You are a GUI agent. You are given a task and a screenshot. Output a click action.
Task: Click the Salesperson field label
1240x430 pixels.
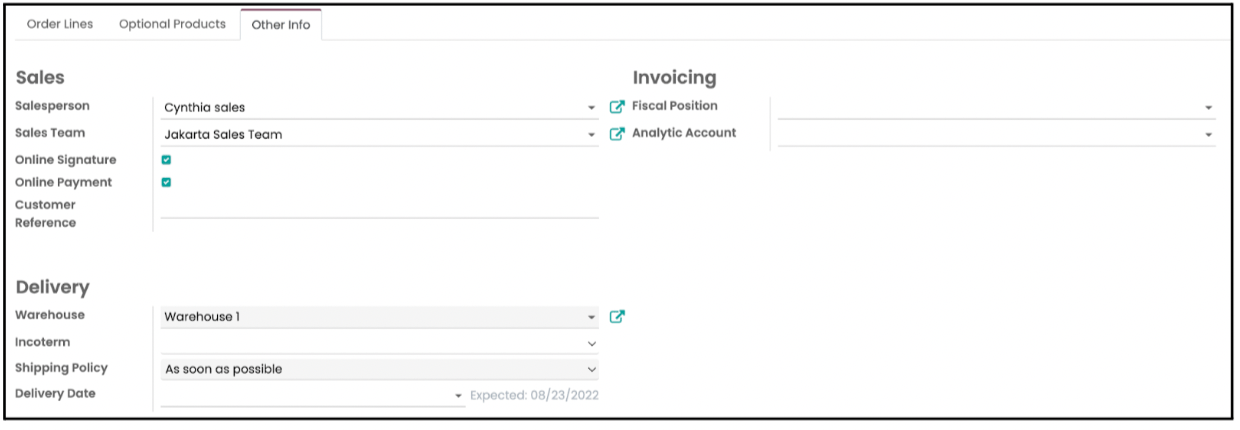tap(52, 106)
